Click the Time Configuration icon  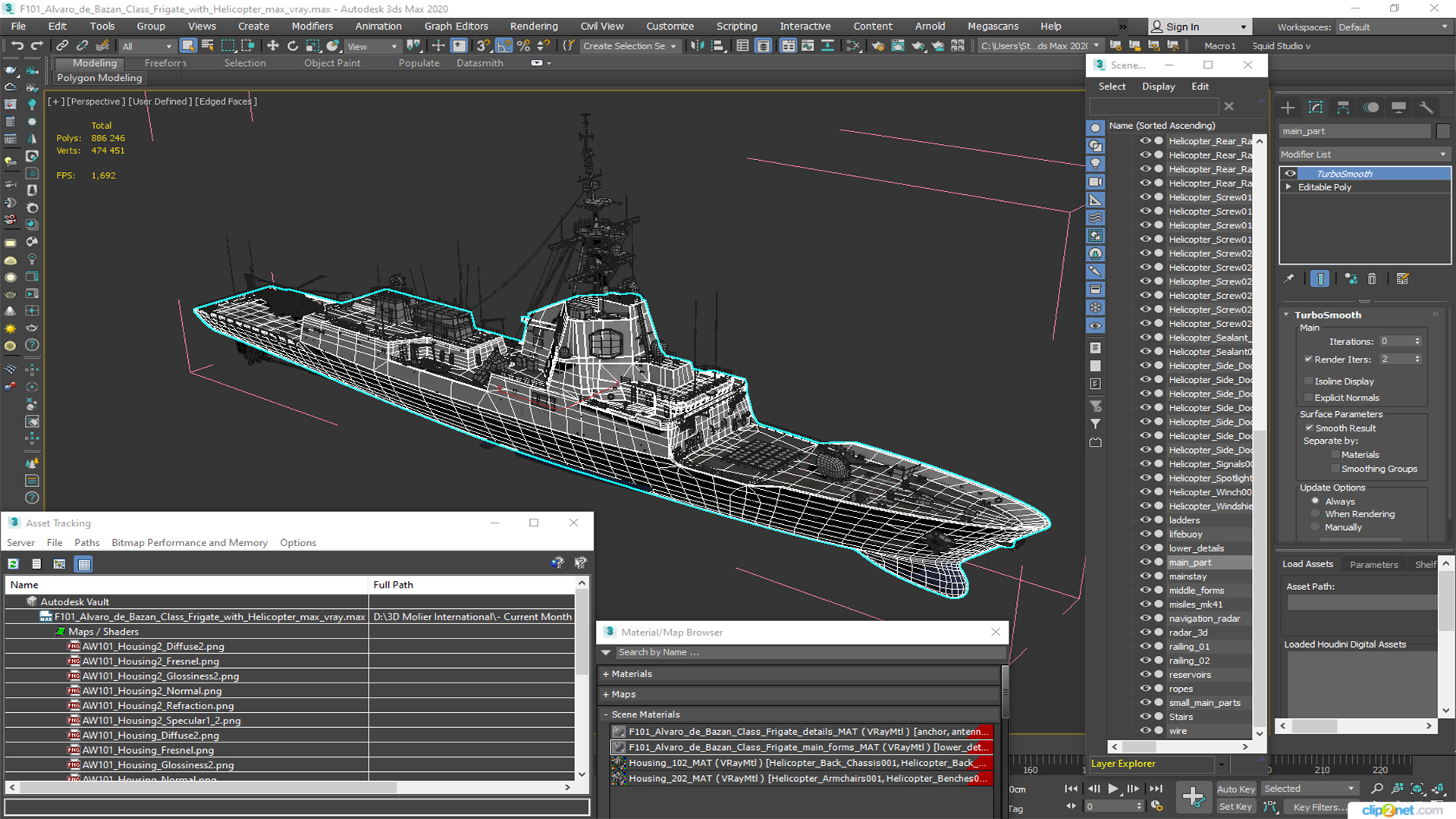(1156, 806)
